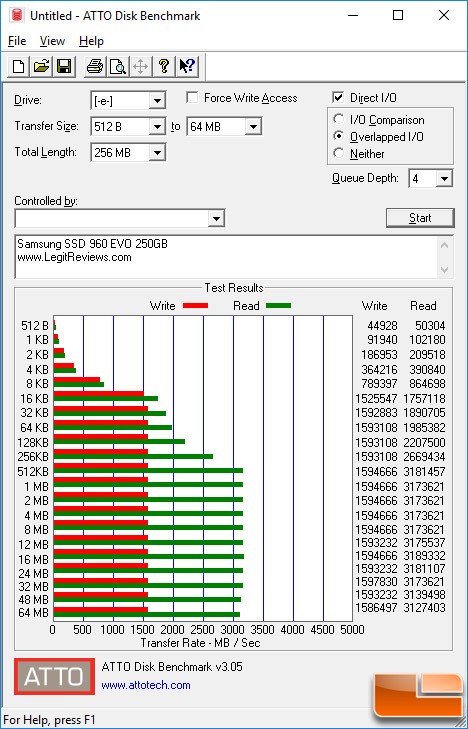Click the 4 KB row label
This screenshot has height=729, width=468.
[x=37, y=370]
